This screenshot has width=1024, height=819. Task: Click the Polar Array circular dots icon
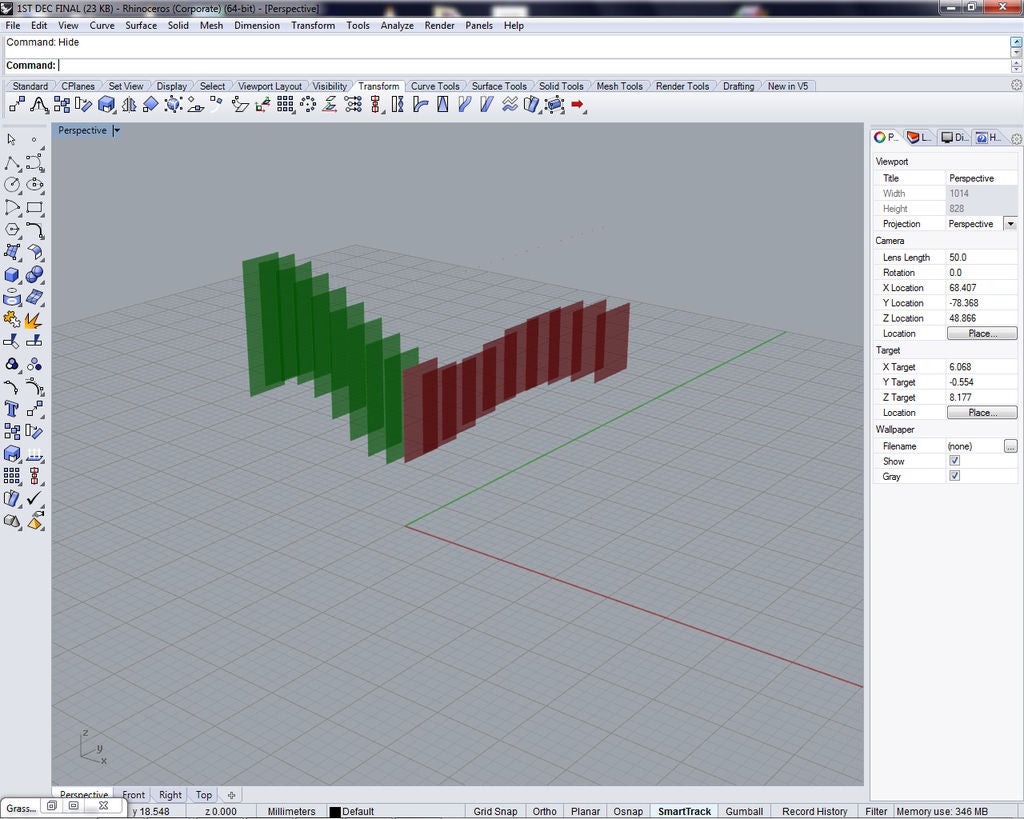[x=308, y=104]
